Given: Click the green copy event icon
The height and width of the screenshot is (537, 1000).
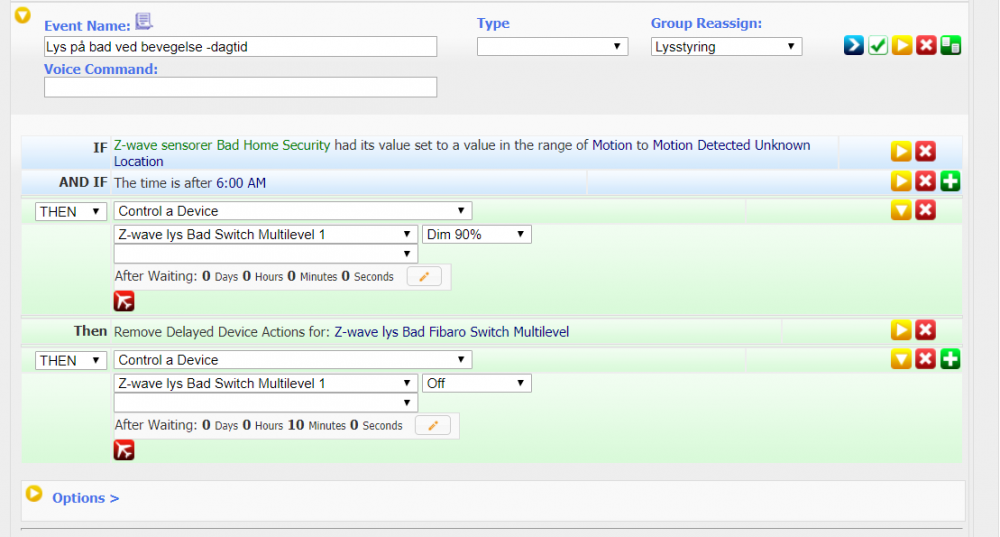Looking at the screenshot, I should (x=950, y=46).
